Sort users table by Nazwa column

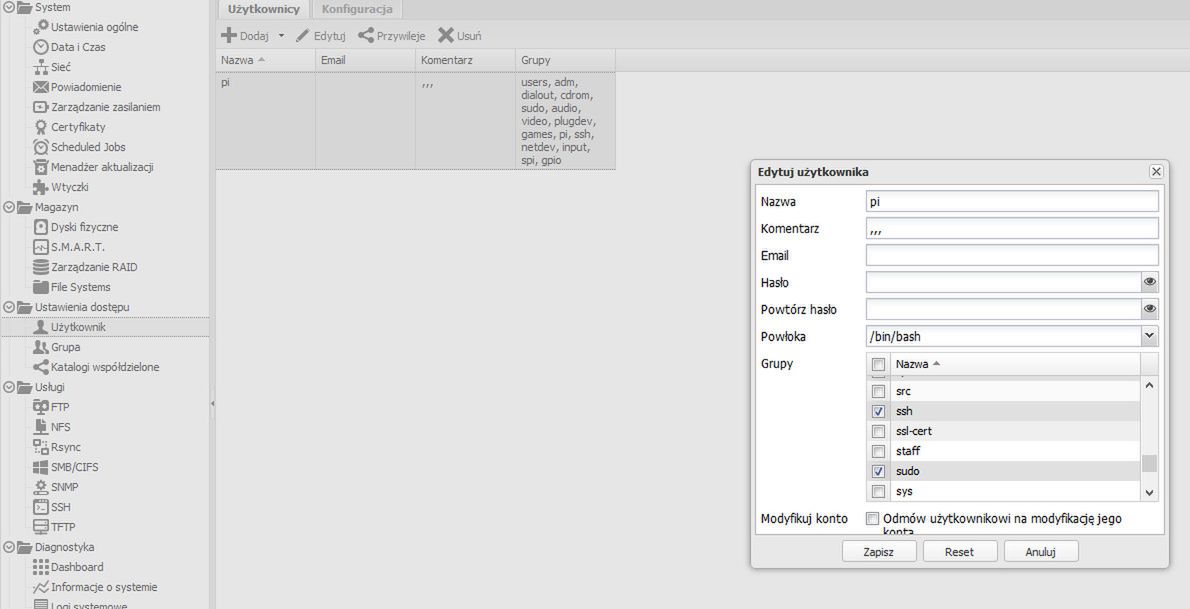pyautogui.click(x=266, y=60)
